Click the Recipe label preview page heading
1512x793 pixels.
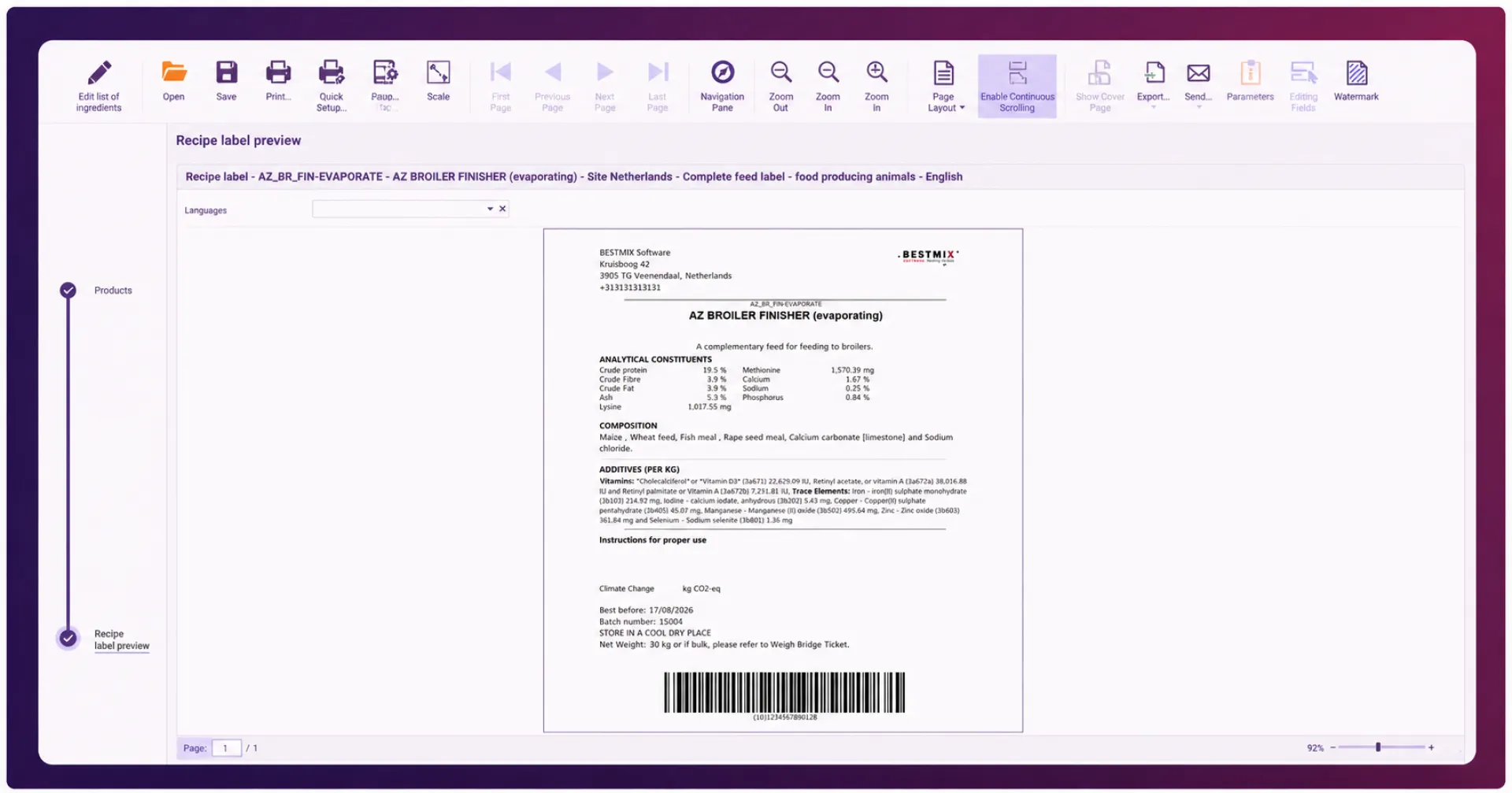click(238, 140)
